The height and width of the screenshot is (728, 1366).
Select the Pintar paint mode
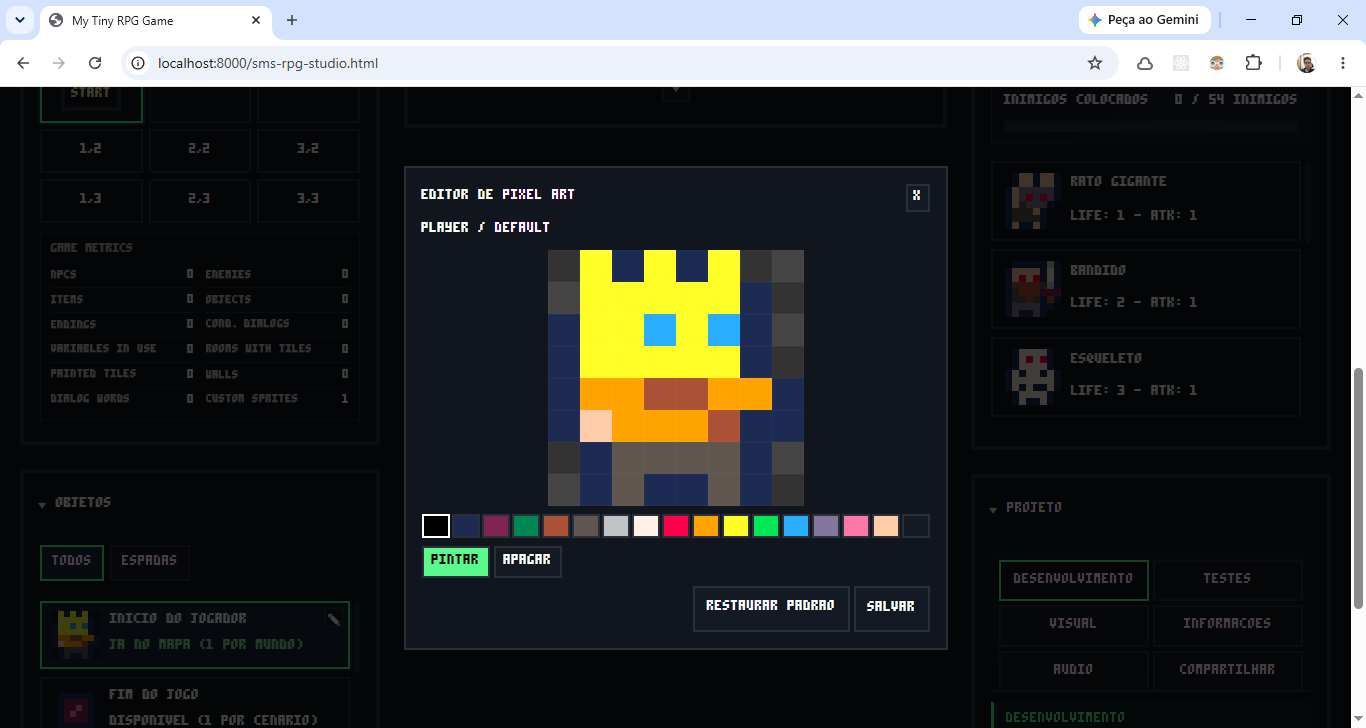click(x=455, y=561)
